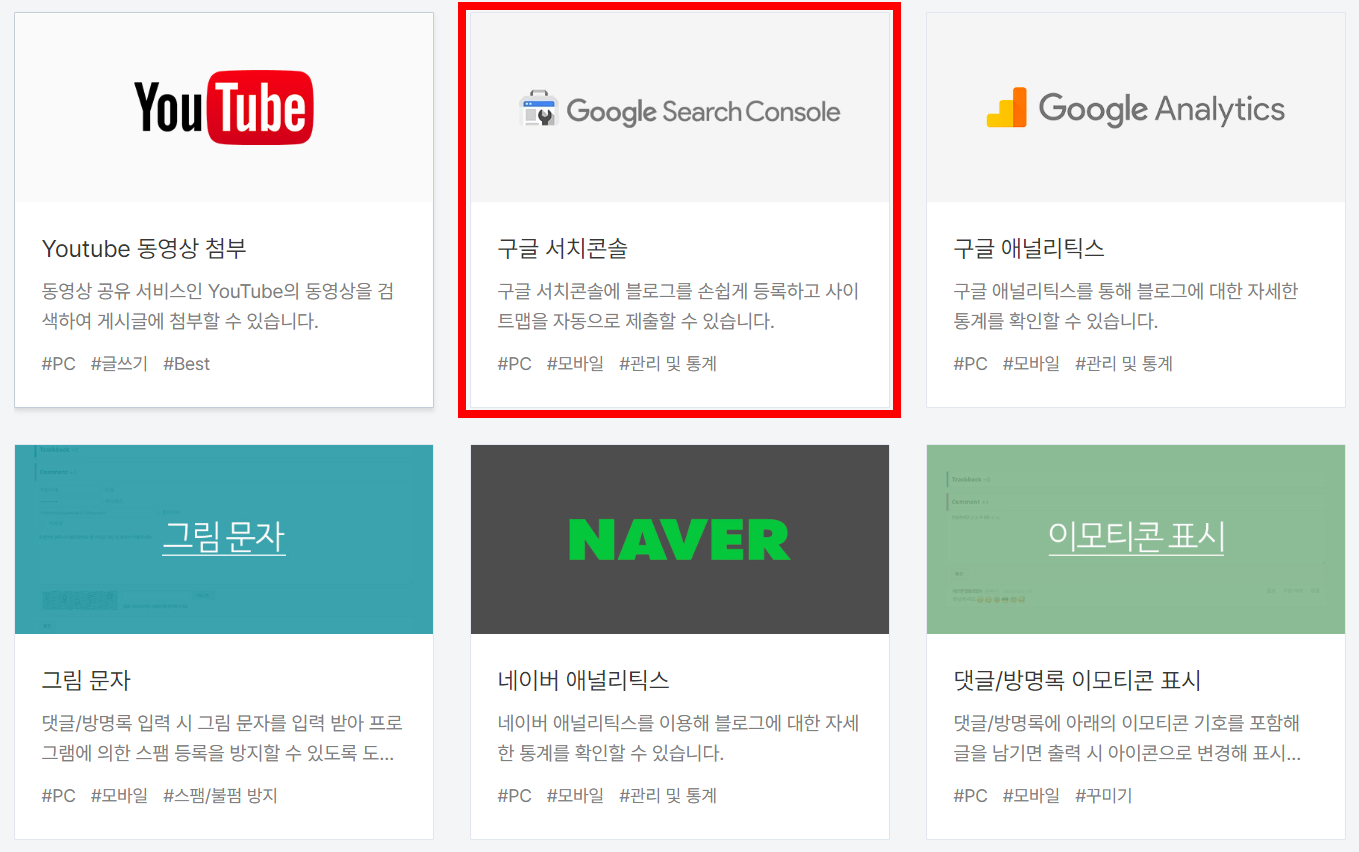The image size is (1359, 852).
Task: Open the '구글 애널리틱스' plugin title
Action: click(1029, 248)
